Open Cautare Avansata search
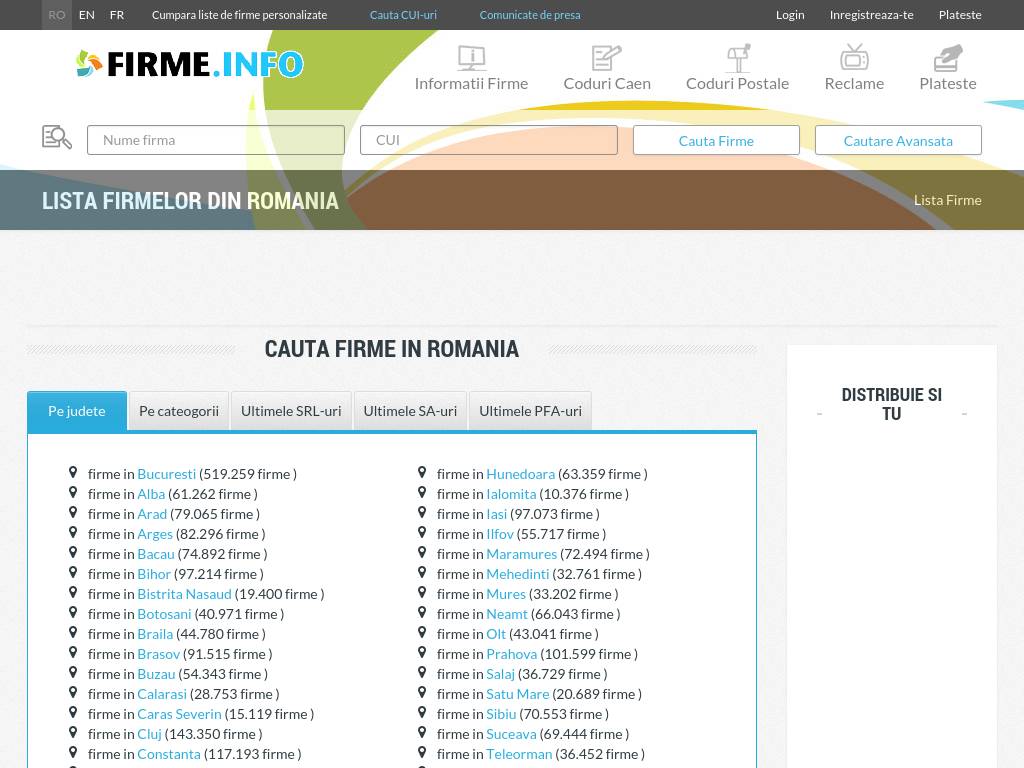This screenshot has width=1024, height=768. [x=898, y=141]
